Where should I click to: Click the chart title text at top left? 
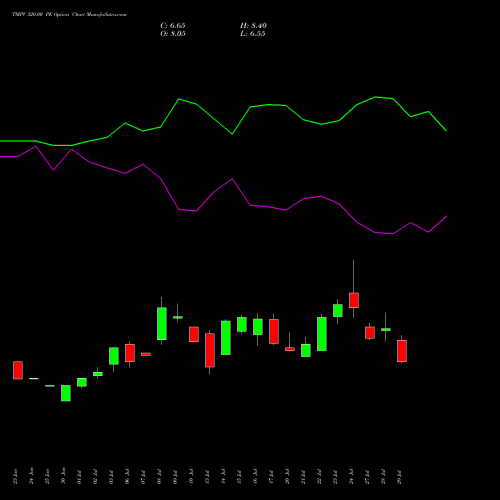(69, 15)
